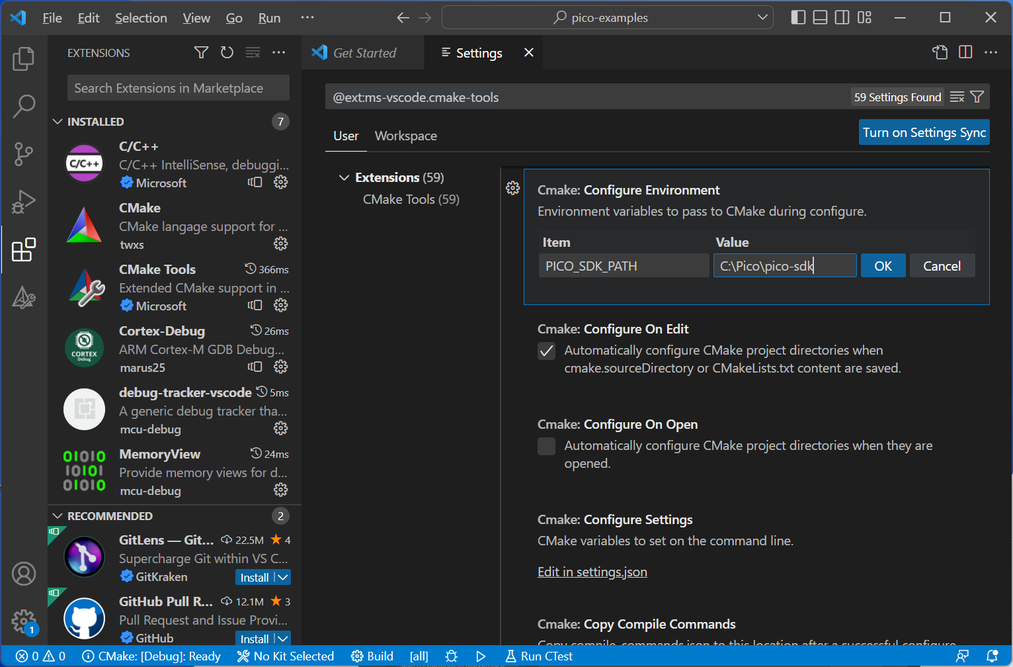Collapse the INSTALLED extensions section

tap(57, 122)
